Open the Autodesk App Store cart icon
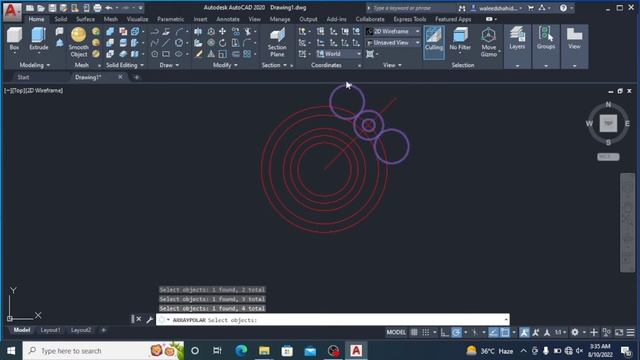 [x=530, y=8]
